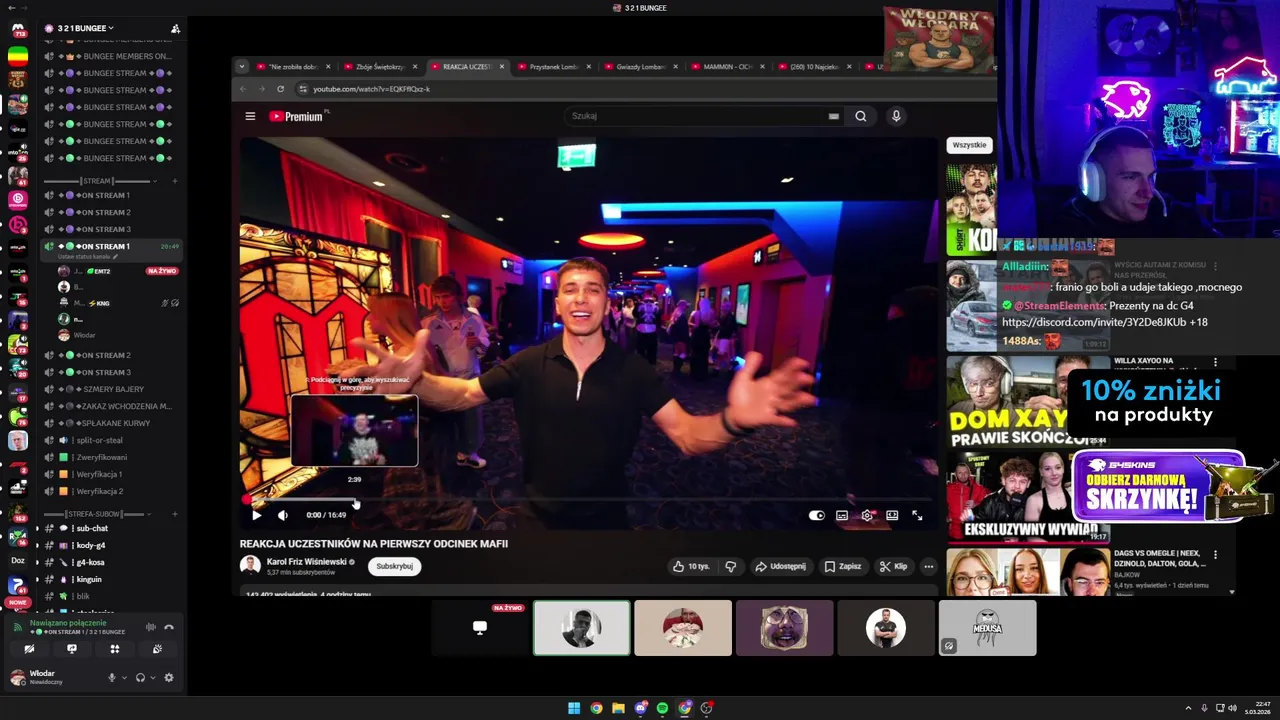Select the Wszystkie filter chip
Image resolution: width=1280 pixels, height=720 pixels.
pyautogui.click(x=969, y=145)
